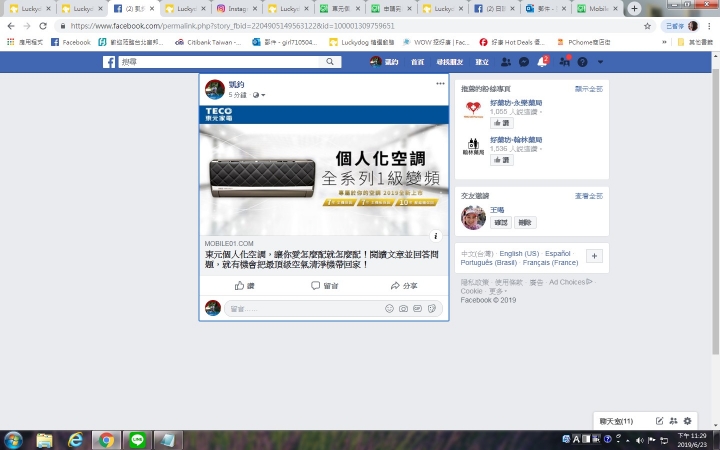Image resolution: width=720 pixels, height=450 pixels.
Task: Expand the account dropdown arrow in header
Action: tap(600, 62)
